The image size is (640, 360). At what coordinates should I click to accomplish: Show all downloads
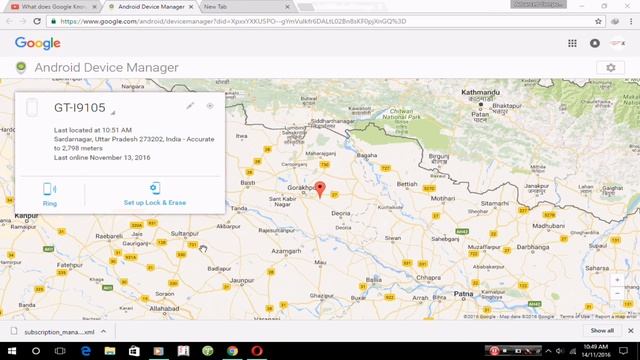coord(602,331)
